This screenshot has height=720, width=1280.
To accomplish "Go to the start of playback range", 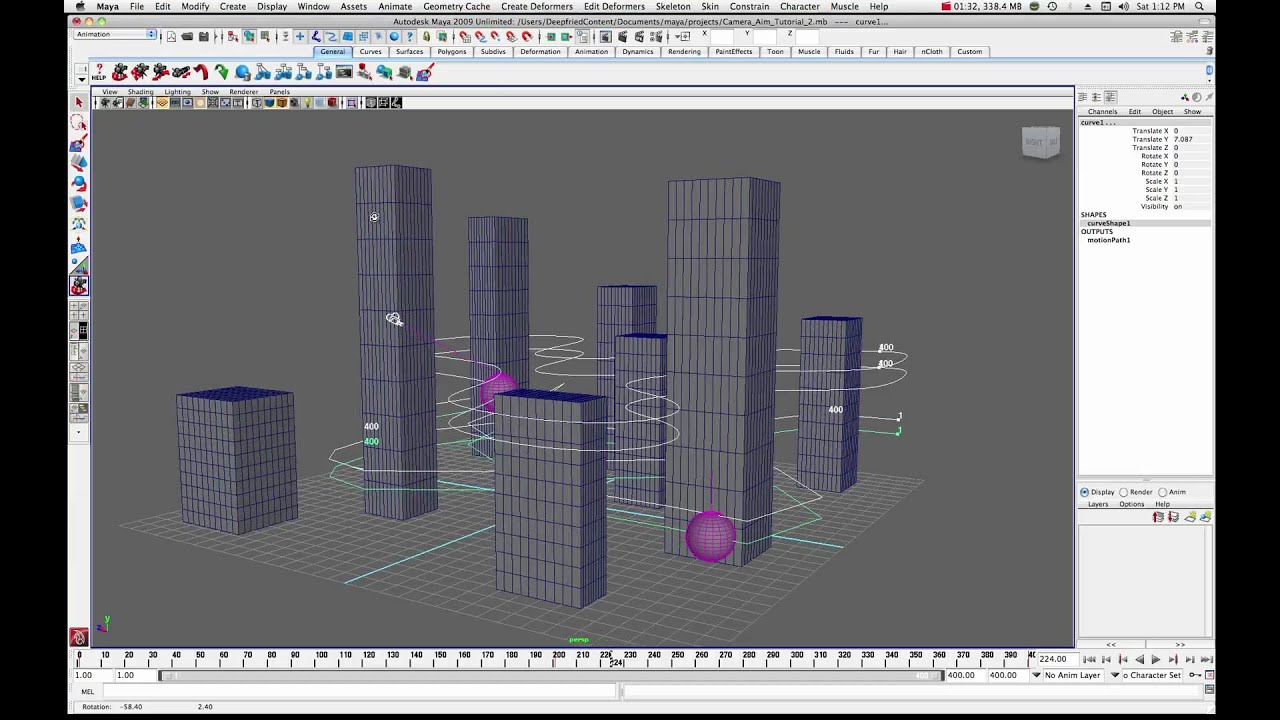I will coord(1089,660).
